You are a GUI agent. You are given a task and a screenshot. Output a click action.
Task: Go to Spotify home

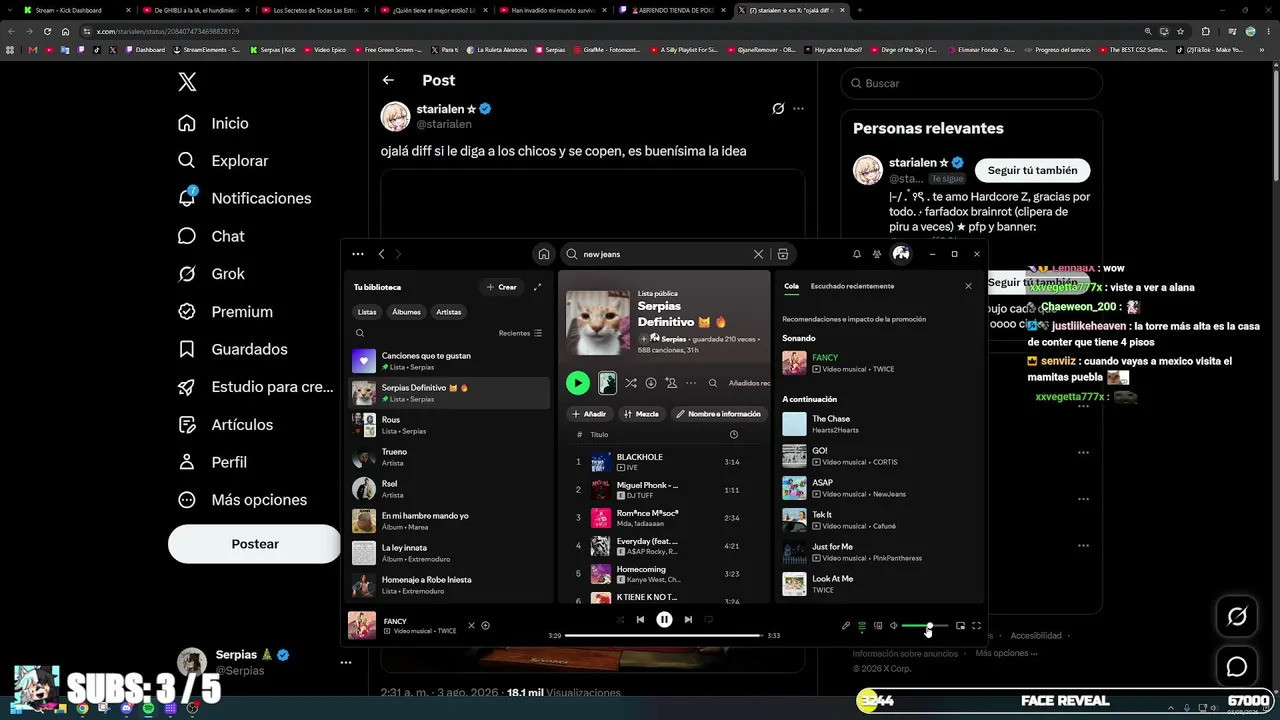pyautogui.click(x=544, y=254)
